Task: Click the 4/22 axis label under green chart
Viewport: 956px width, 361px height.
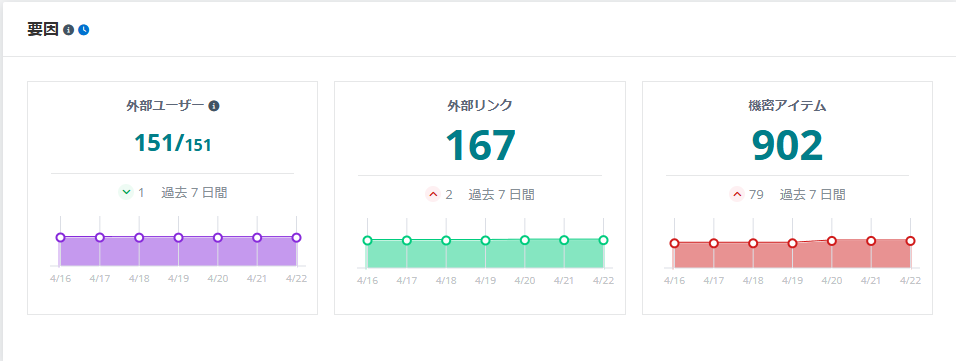Action: coord(604,281)
